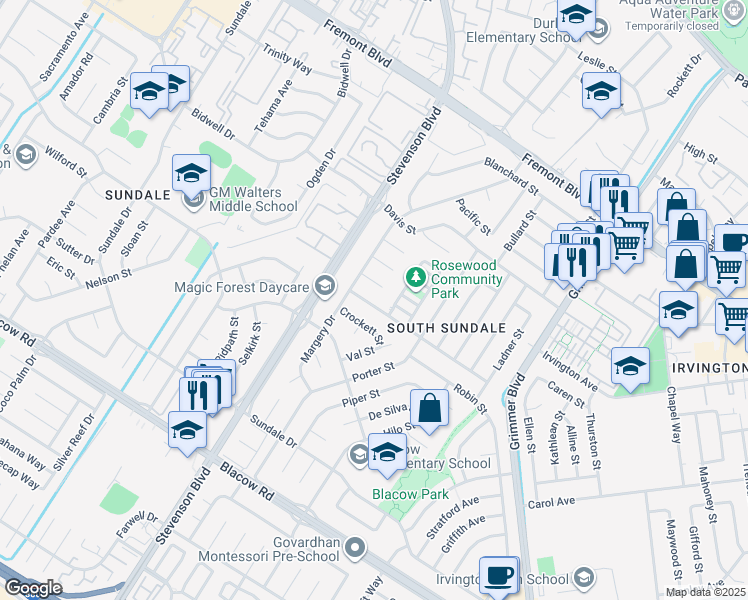Click the Map data ©2025 attribution

click(706, 592)
